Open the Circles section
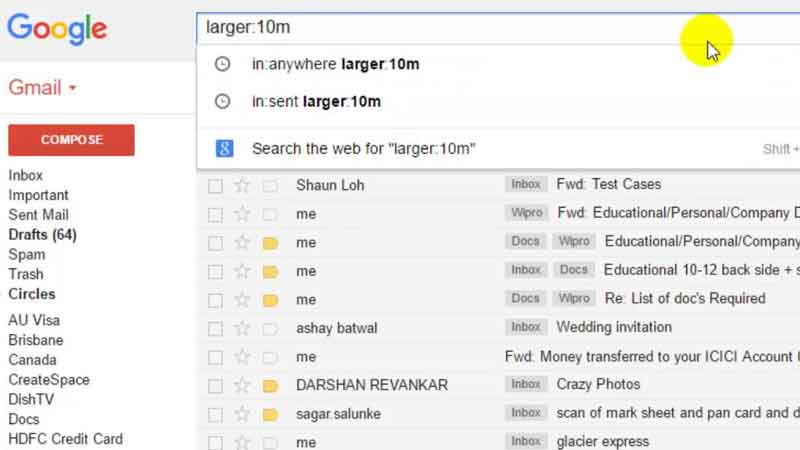 pyautogui.click(x=32, y=294)
